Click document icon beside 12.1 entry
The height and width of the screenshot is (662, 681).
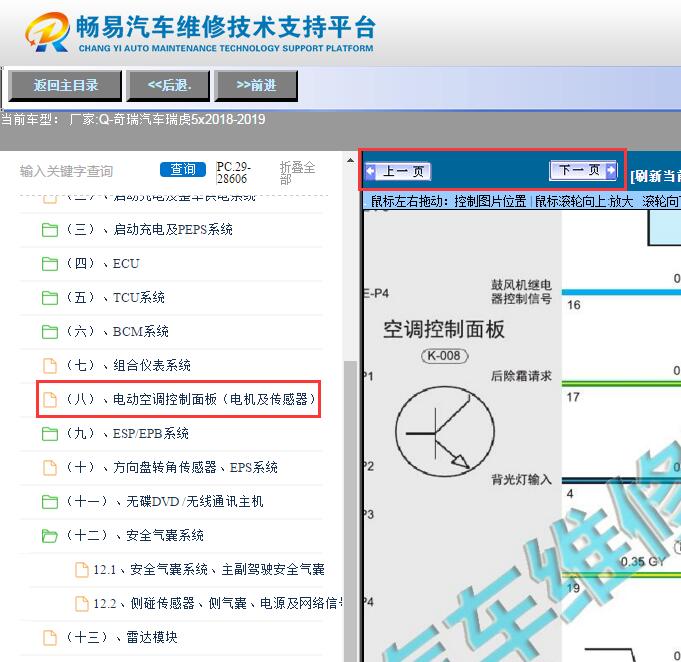pos(82,569)
